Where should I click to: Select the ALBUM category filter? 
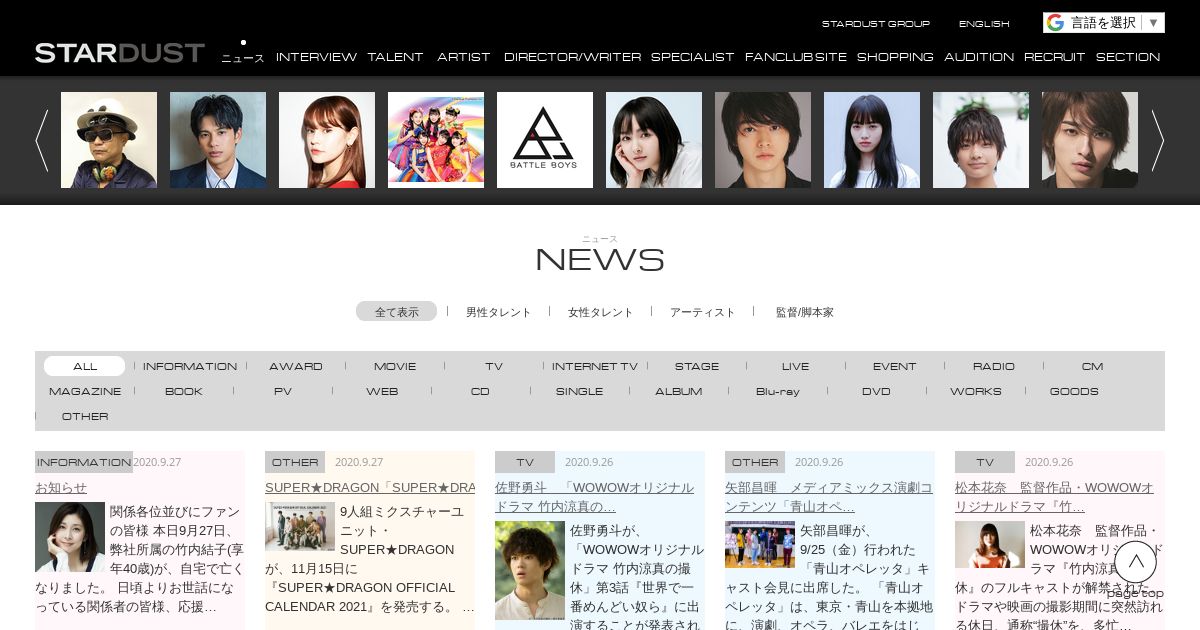pyautogui.click(x=679, y=391)
